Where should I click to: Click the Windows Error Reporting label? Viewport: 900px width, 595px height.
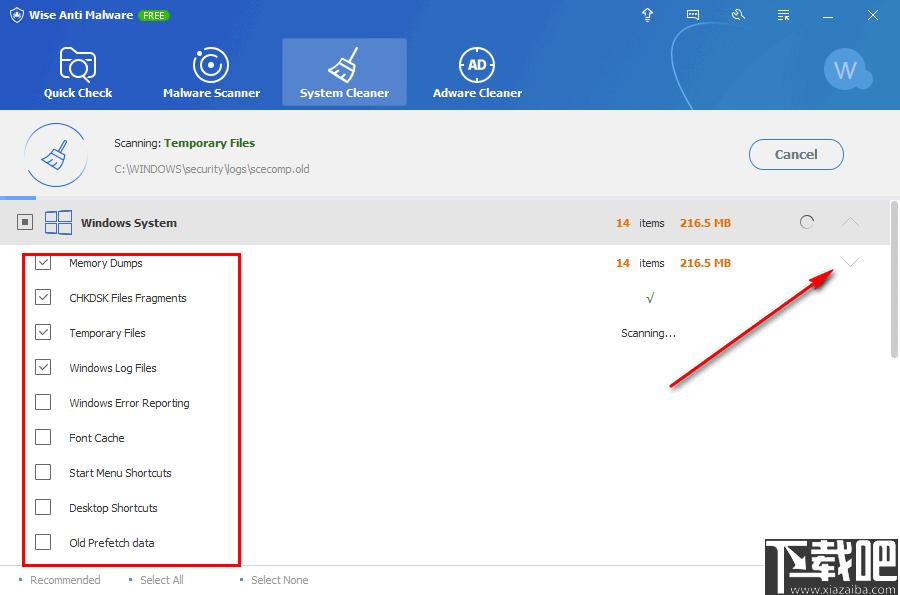(x=129, y=403)
